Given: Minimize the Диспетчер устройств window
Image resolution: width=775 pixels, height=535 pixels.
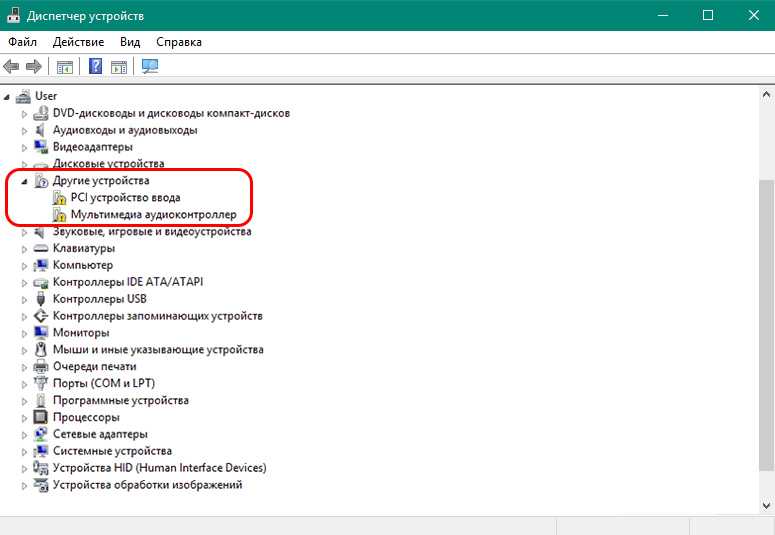Looking at the screenshot, I should pyautogui.click(x=662, y=15).
